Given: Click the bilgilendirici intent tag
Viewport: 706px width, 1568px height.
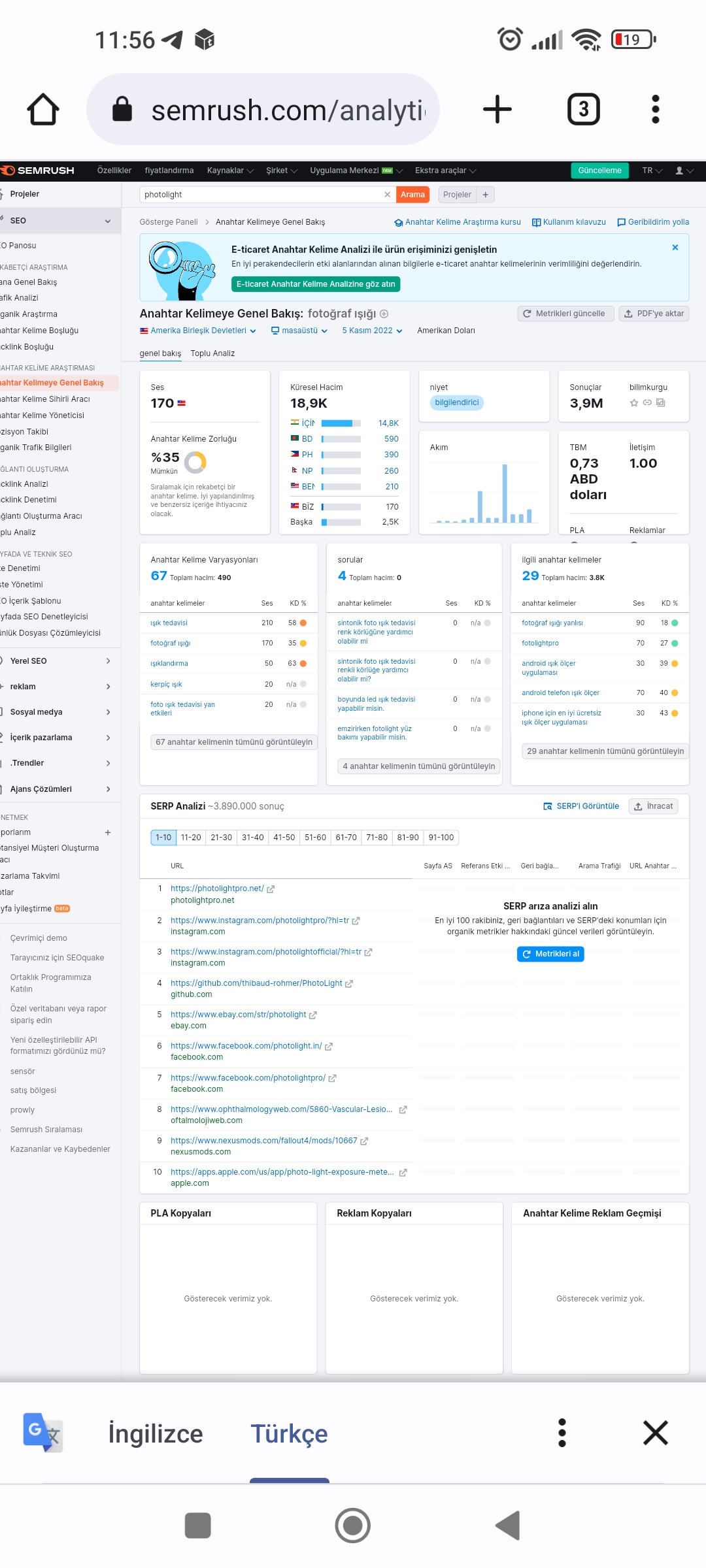Looking at the screenshot, I should click(457, 402).
